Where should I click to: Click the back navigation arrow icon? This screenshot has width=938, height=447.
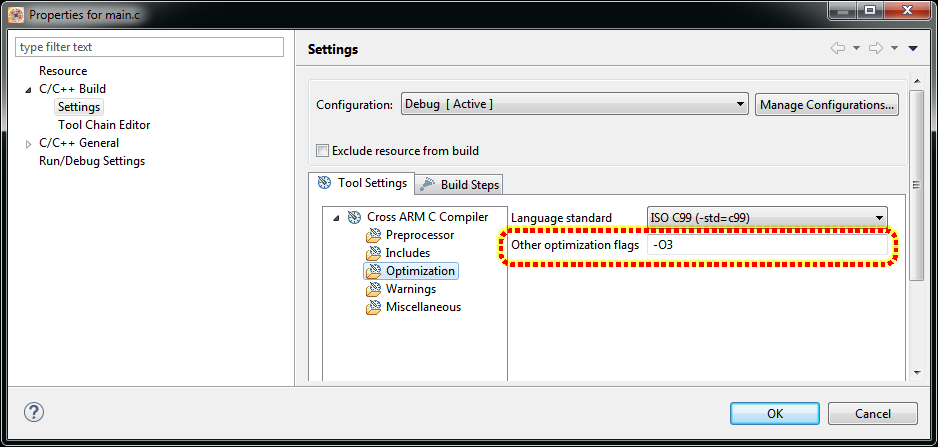tap(838, 48)
